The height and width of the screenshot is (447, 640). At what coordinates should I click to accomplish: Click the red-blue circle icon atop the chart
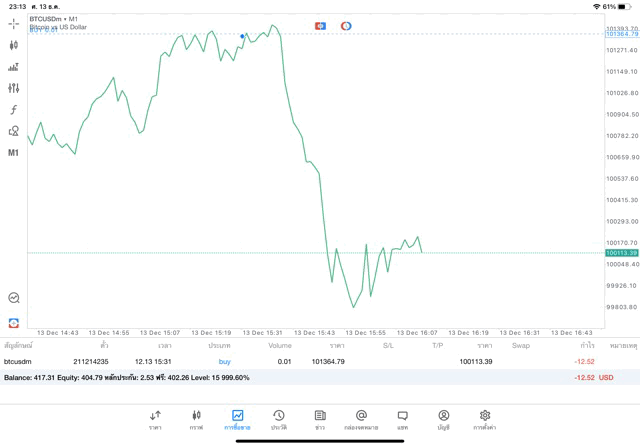click(346, 25)
